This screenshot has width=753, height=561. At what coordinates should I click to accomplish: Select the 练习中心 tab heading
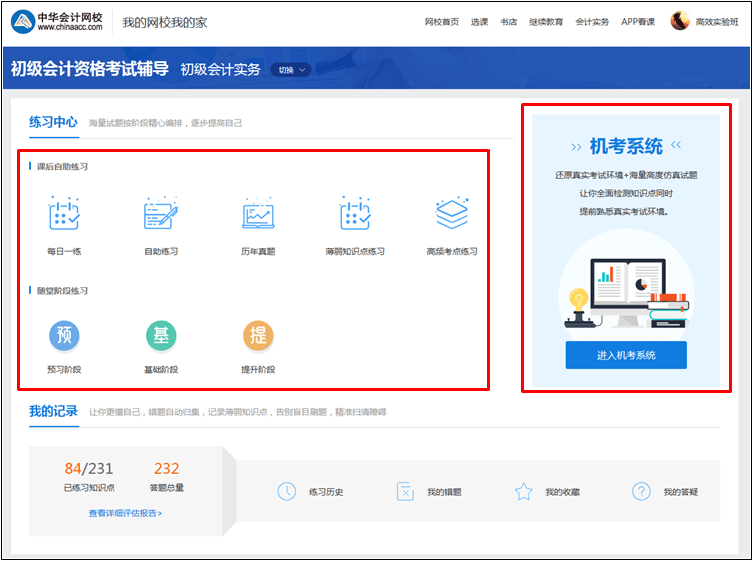click(x=53, y=122)
